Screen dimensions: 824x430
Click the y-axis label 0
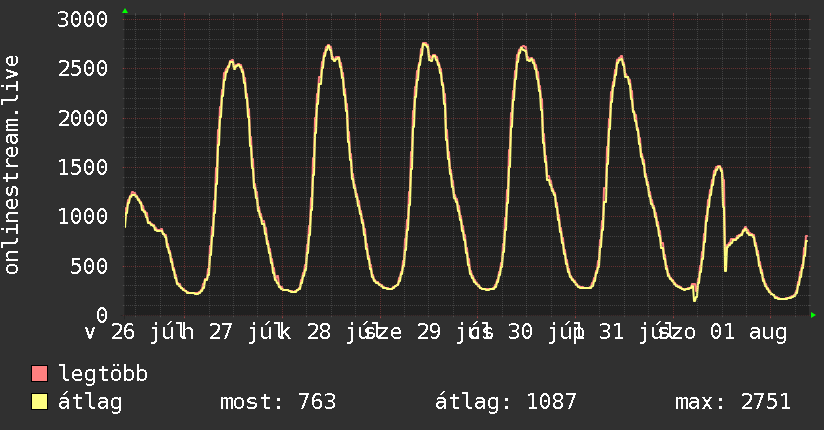102,315
